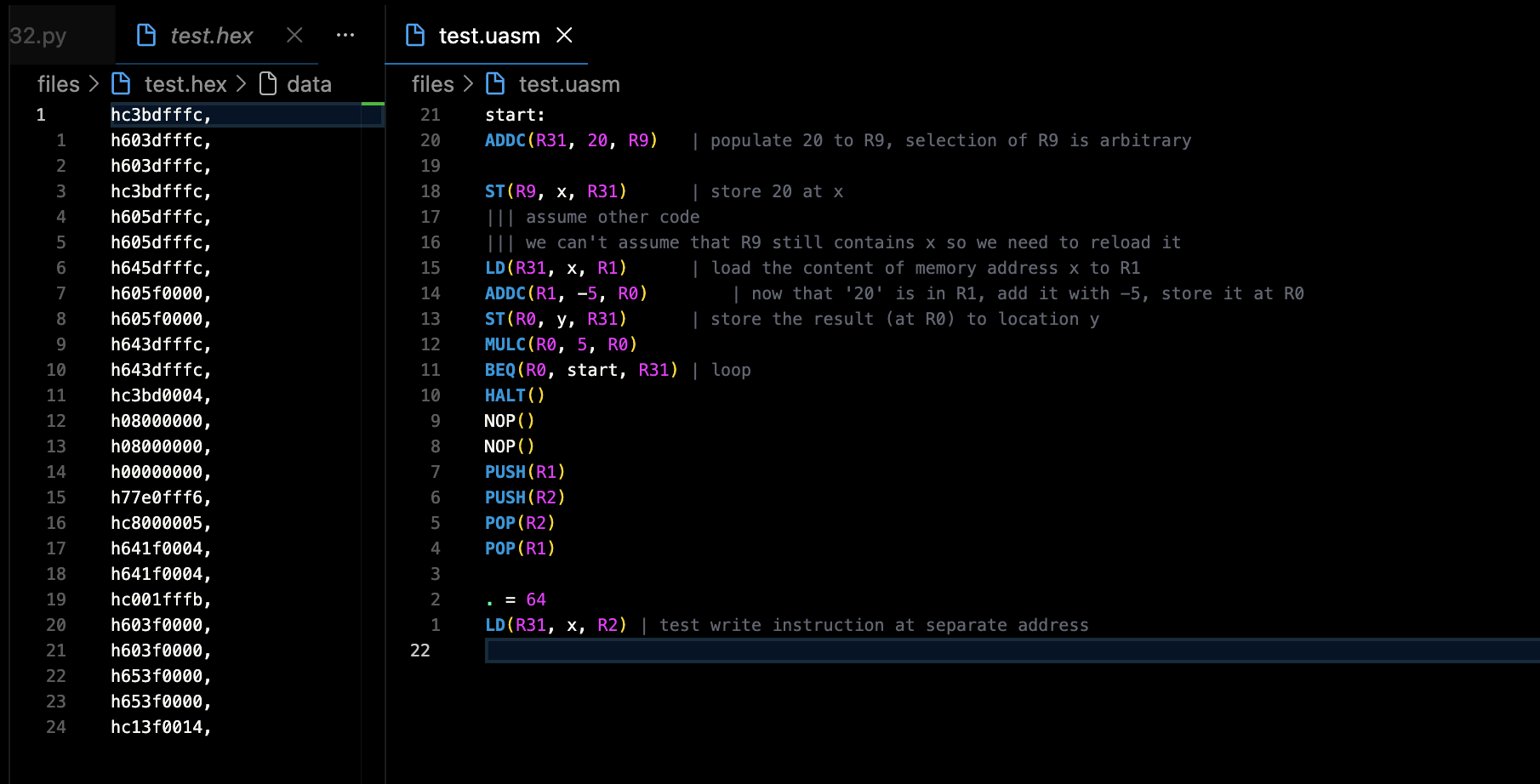
Task: Switch to the test.hex tab
Action: click(211, 36)
